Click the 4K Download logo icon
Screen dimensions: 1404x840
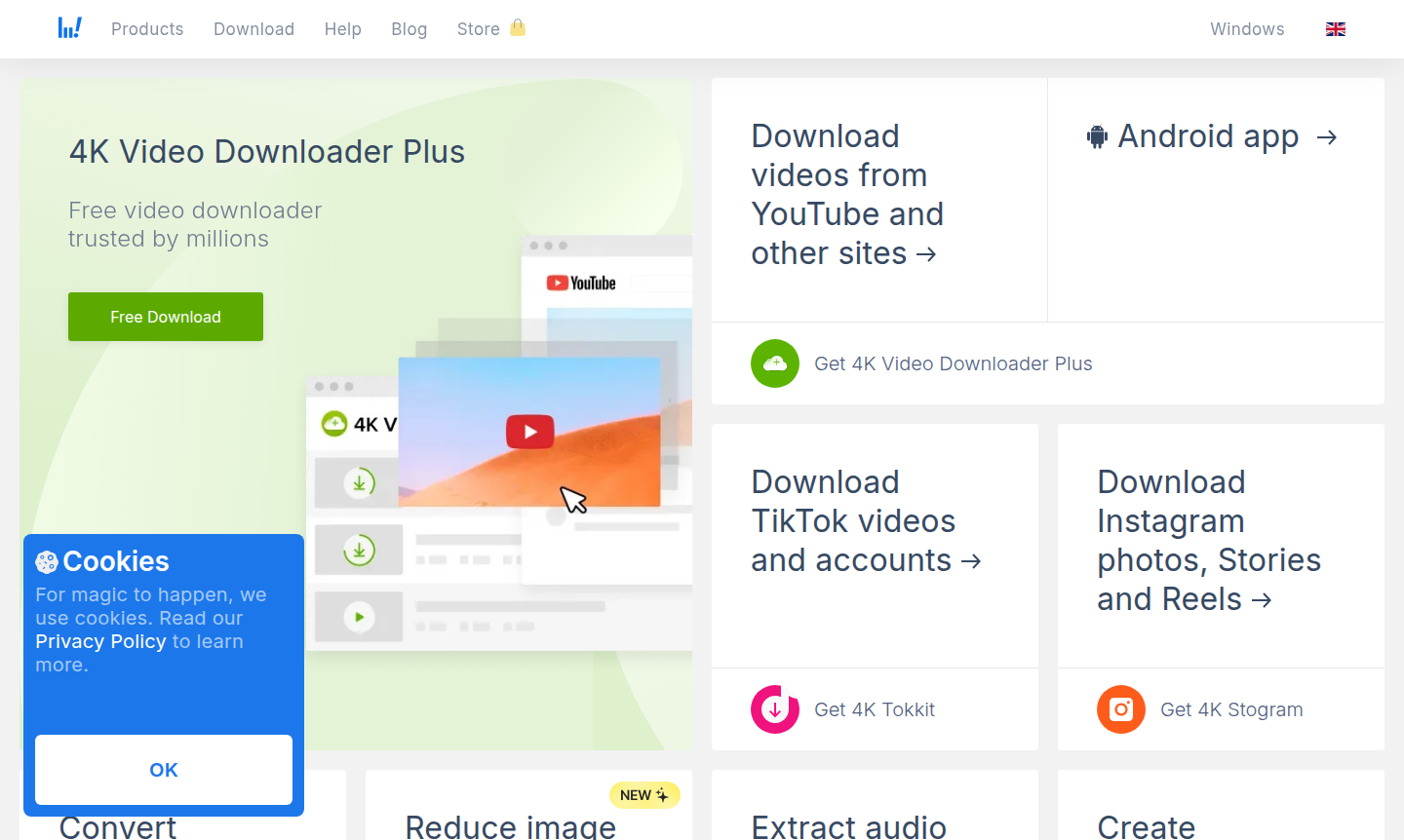pyautogui.click(x=69, y=28)
